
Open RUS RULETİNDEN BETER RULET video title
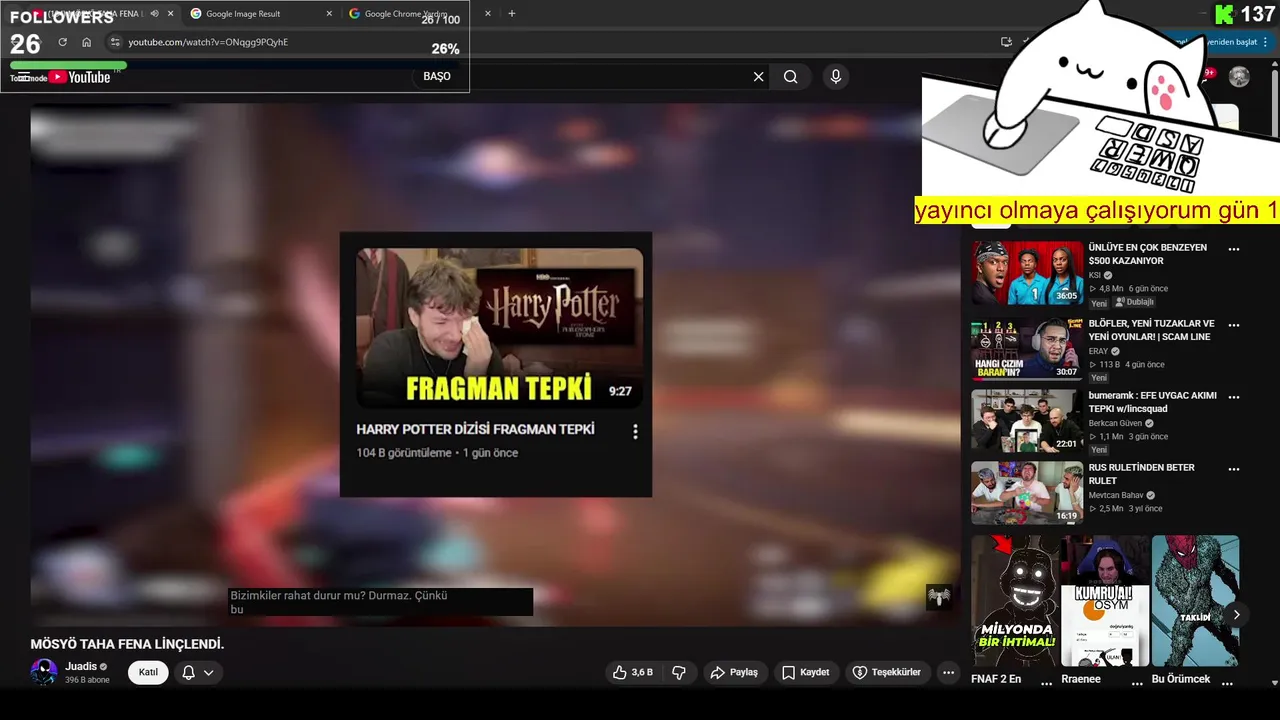(1141, 474)
